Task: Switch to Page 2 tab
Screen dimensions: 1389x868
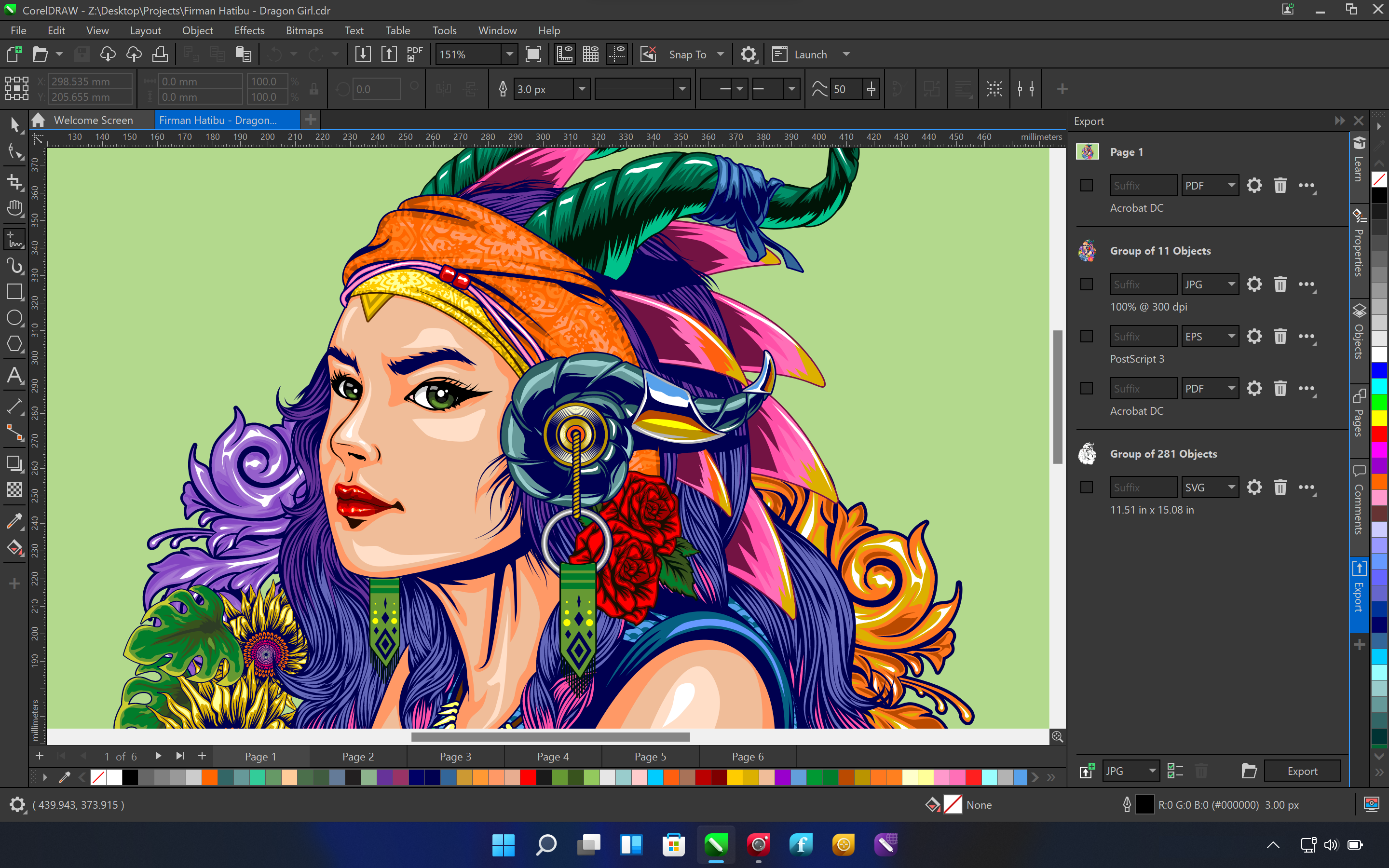Action: pyautogui.click(x=358, y=756)
